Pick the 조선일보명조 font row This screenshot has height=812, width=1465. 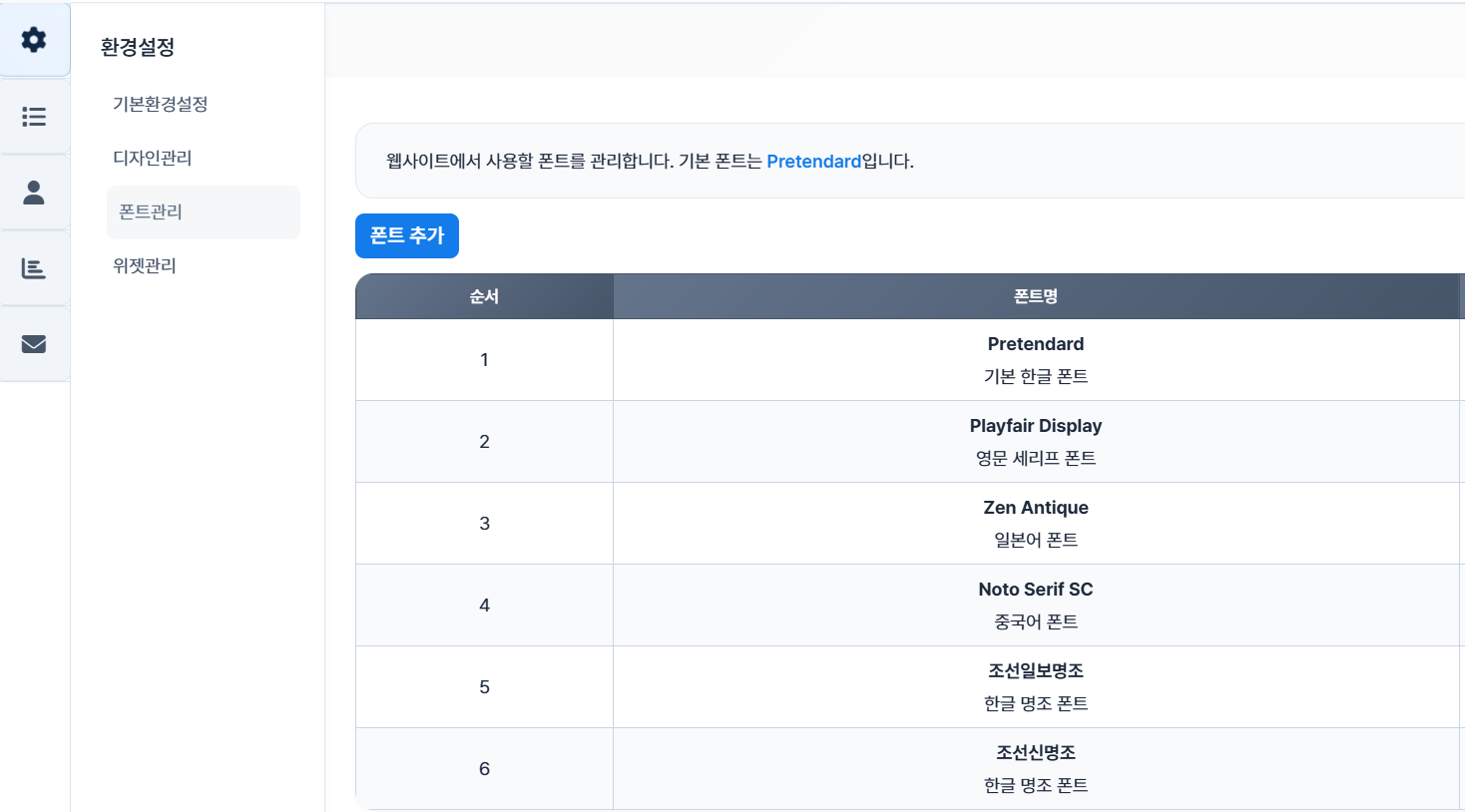(x=910, y=687)
